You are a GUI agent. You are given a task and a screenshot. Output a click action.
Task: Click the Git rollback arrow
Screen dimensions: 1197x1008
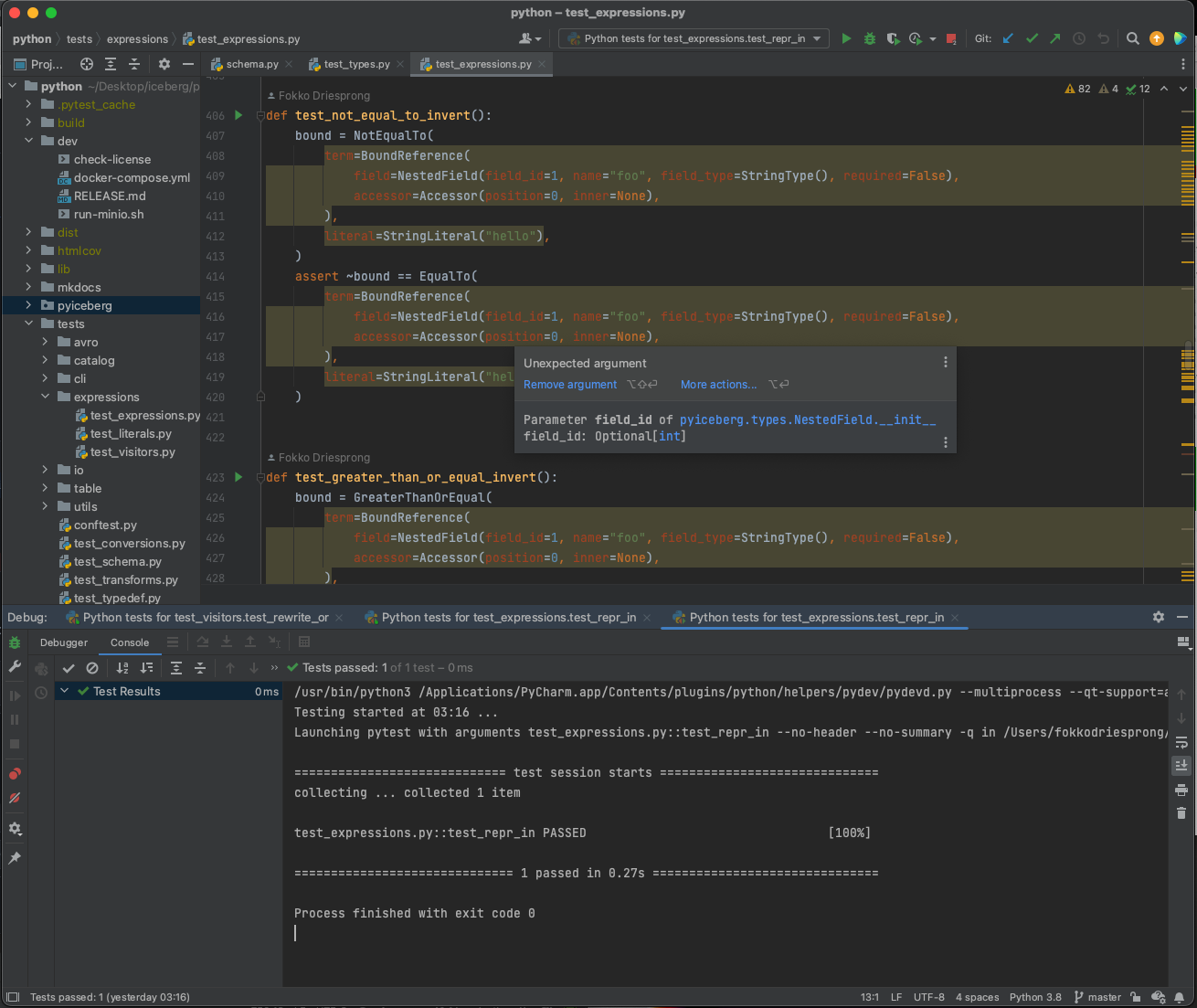tap(1103, 38)
